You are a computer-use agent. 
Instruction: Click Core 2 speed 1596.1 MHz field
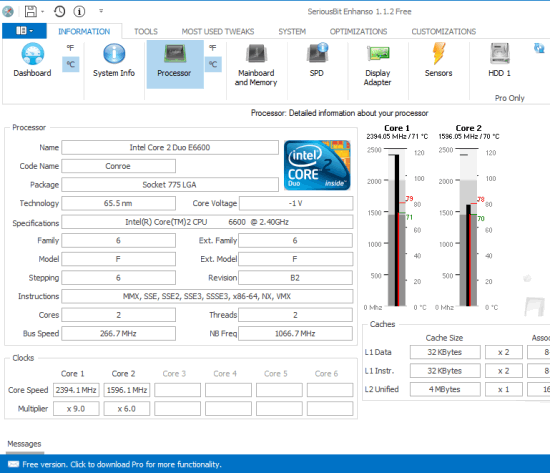click(127, 390)
